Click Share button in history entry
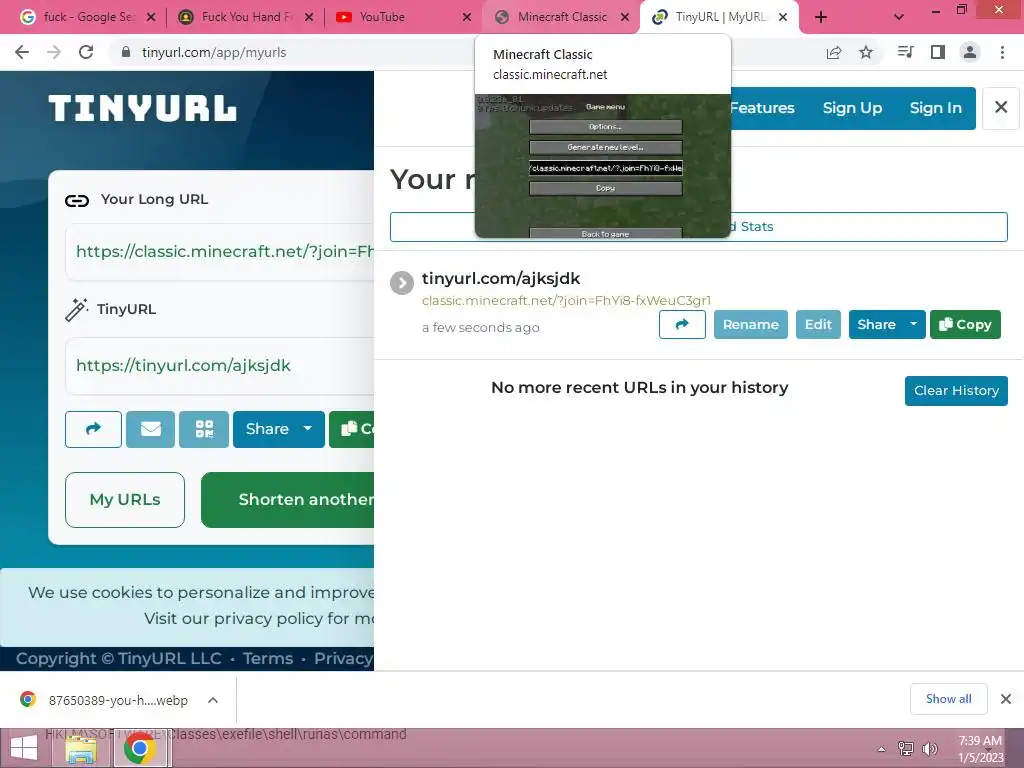The height and width of the screenshot is (768, 1024). click(876, 325)
